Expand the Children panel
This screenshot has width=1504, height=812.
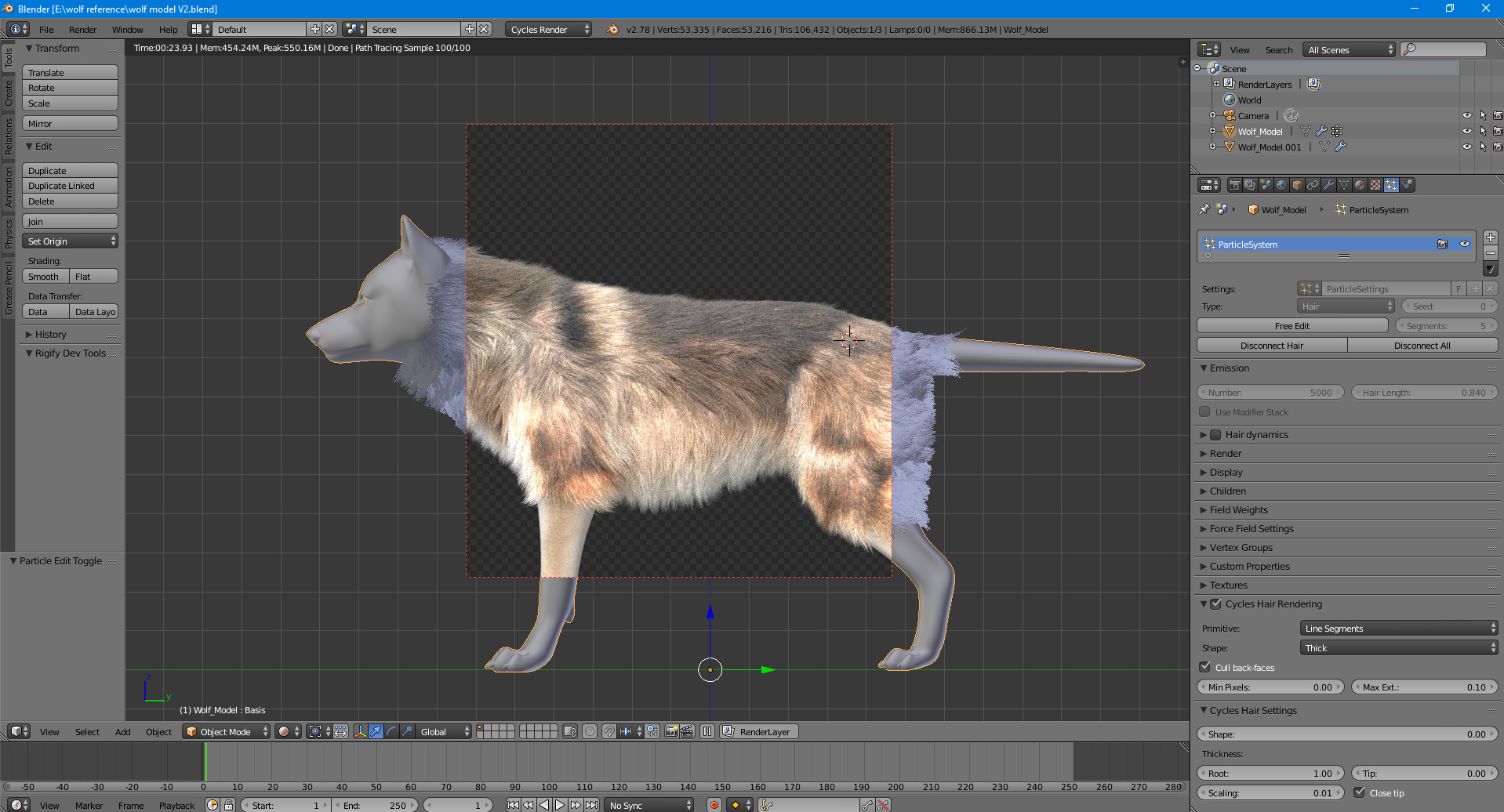click(1227, 491)
